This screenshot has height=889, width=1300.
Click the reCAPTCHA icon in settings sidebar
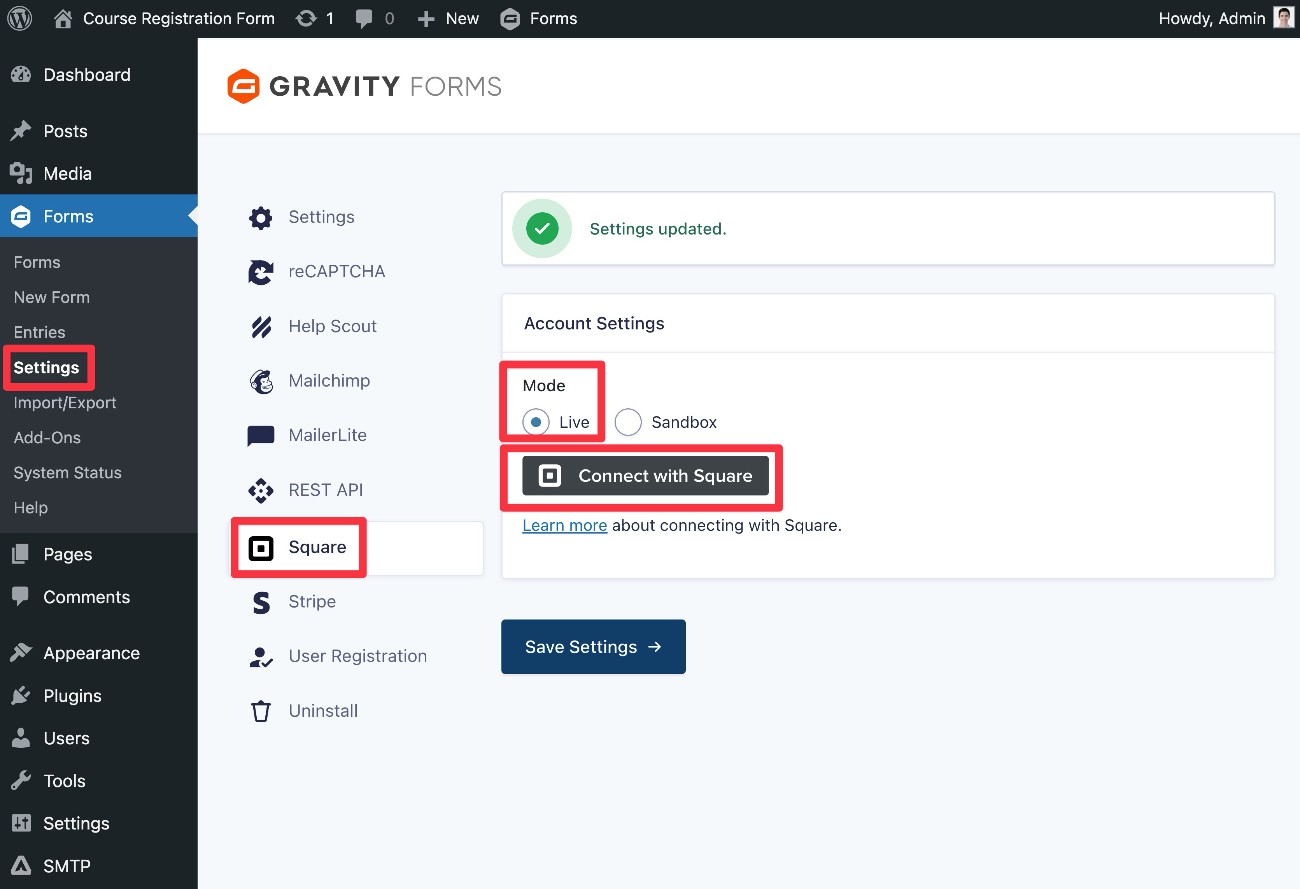(x=260, y=271)
